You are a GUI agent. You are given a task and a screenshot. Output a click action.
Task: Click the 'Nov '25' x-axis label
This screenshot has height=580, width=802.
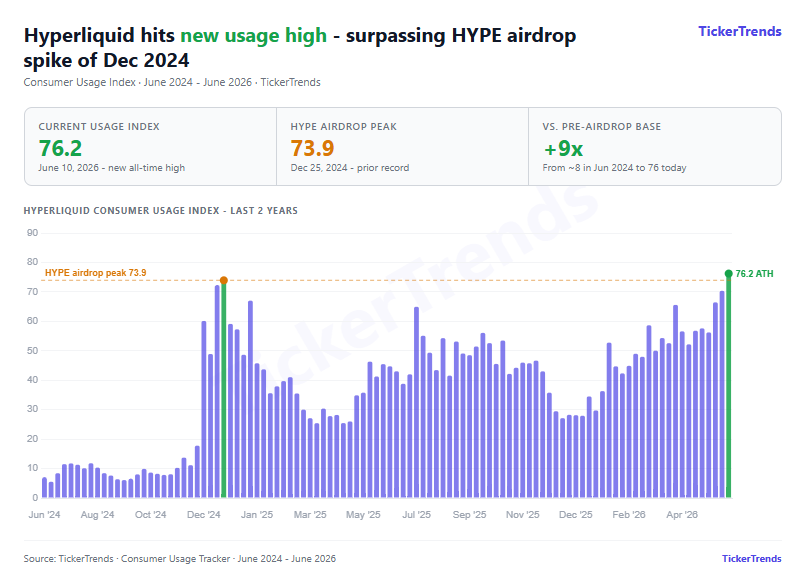(523, 515)
